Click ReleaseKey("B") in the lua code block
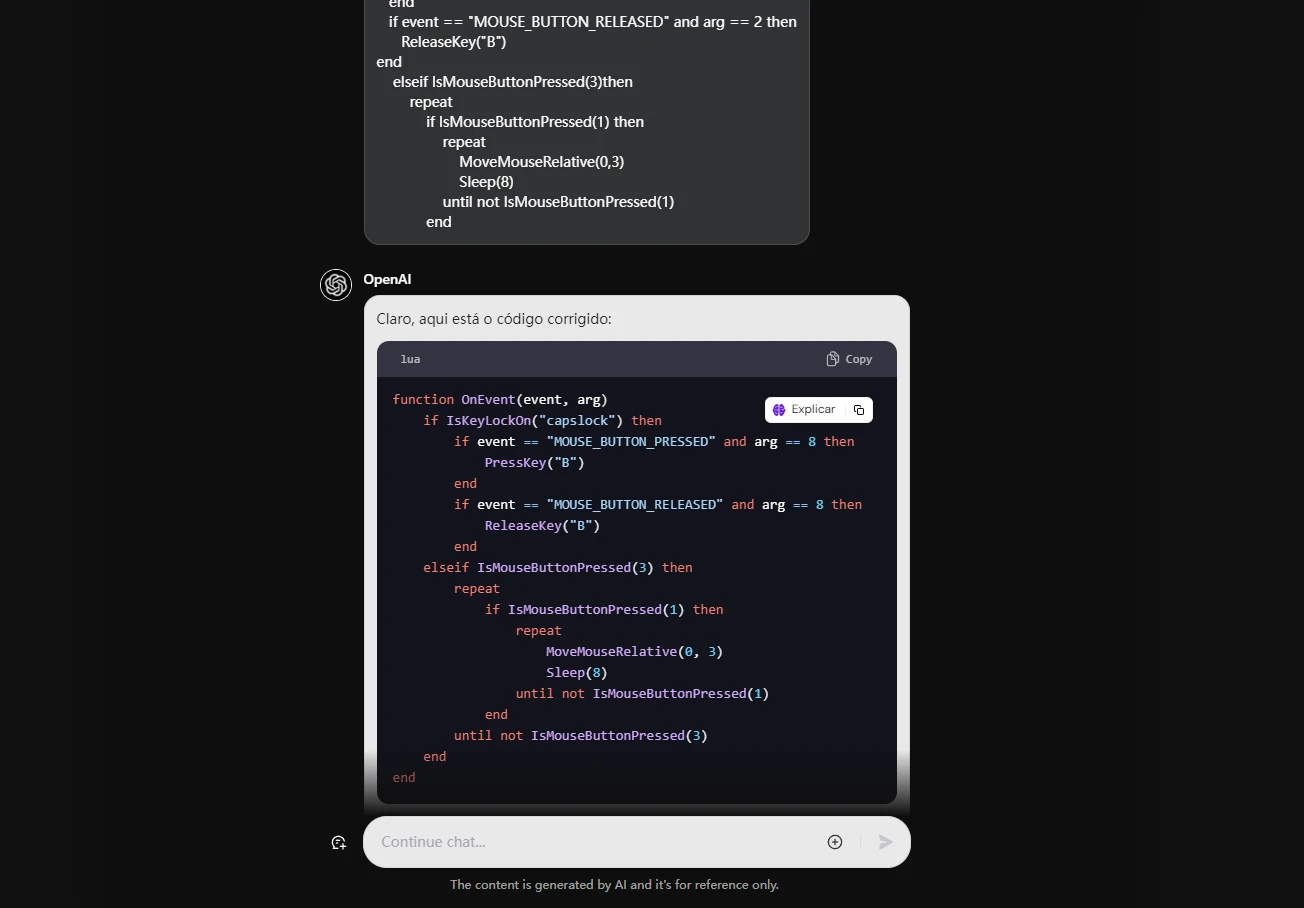1304x908 pixels. (542, 525)
